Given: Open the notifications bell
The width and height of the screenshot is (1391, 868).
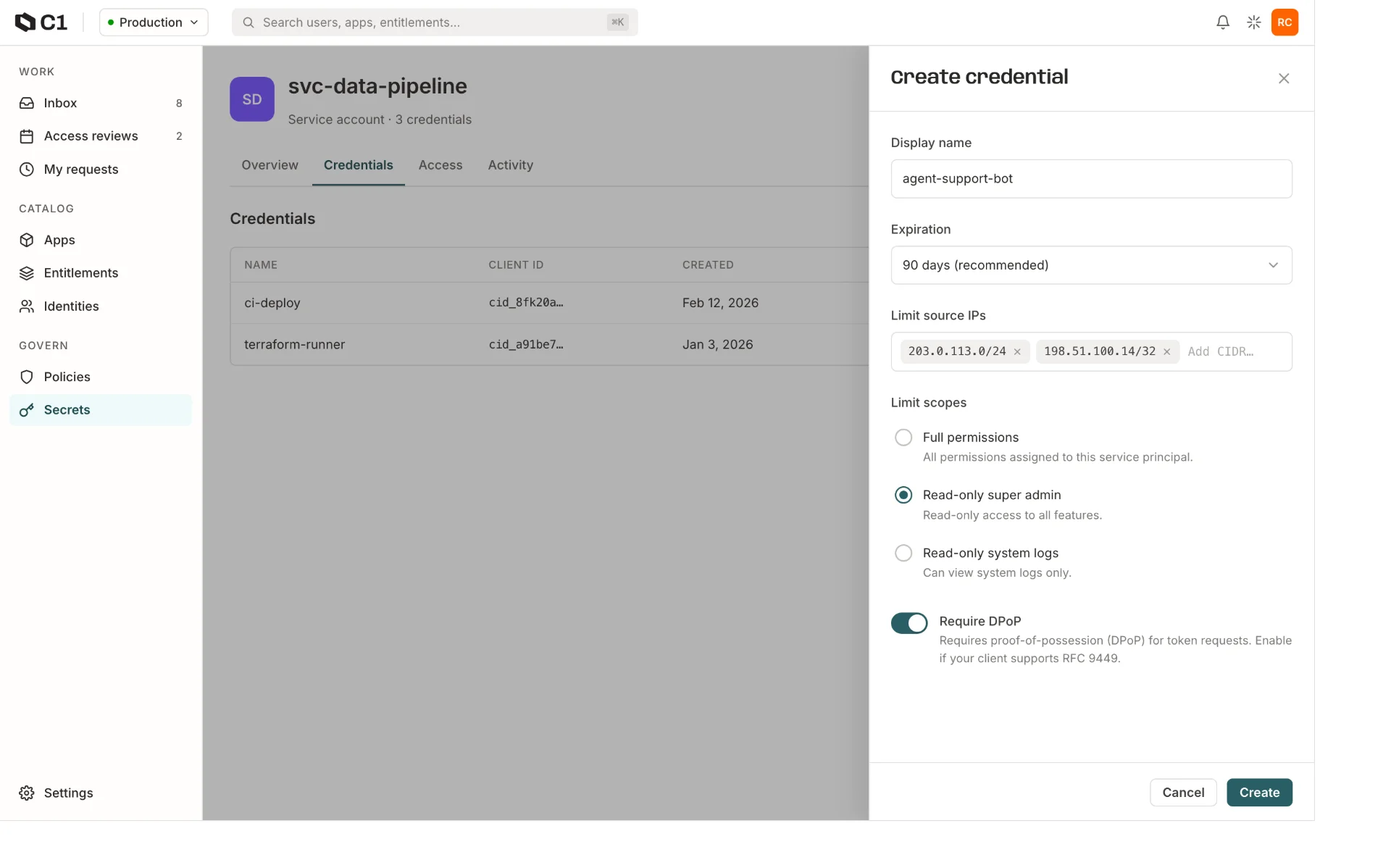Looking at the screenshot, I should pos(1223,22).
